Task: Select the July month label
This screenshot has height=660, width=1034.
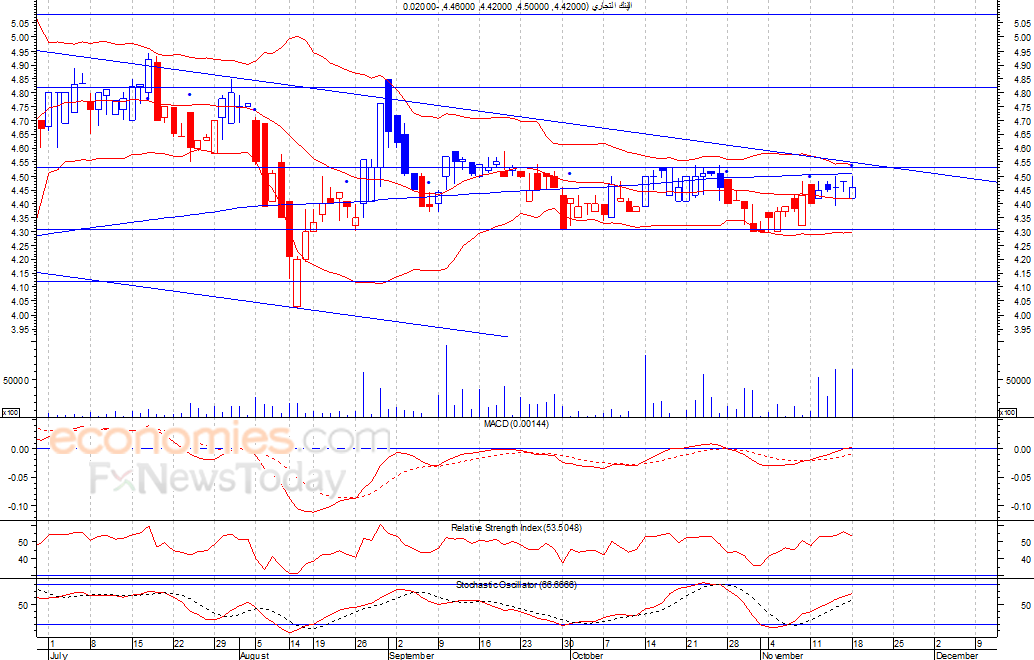Action: click(58, 655)
